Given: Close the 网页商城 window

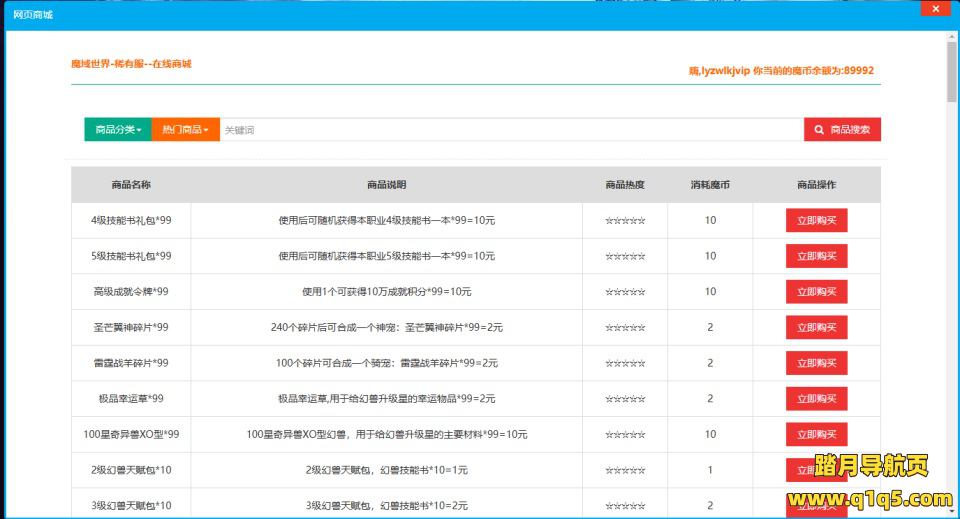Looking at the screenshot, I should [936, 9].
